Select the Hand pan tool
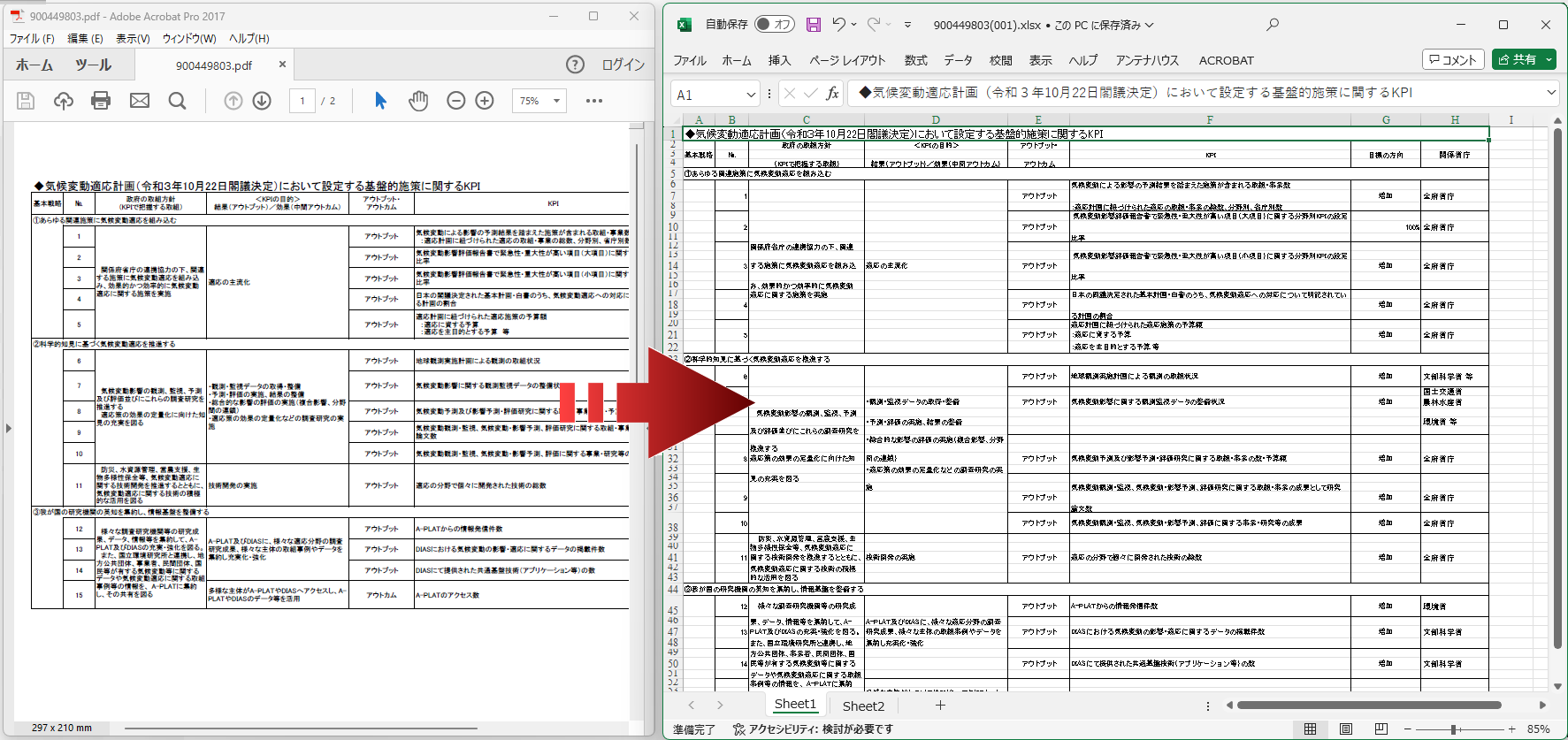 coord(418,101)
